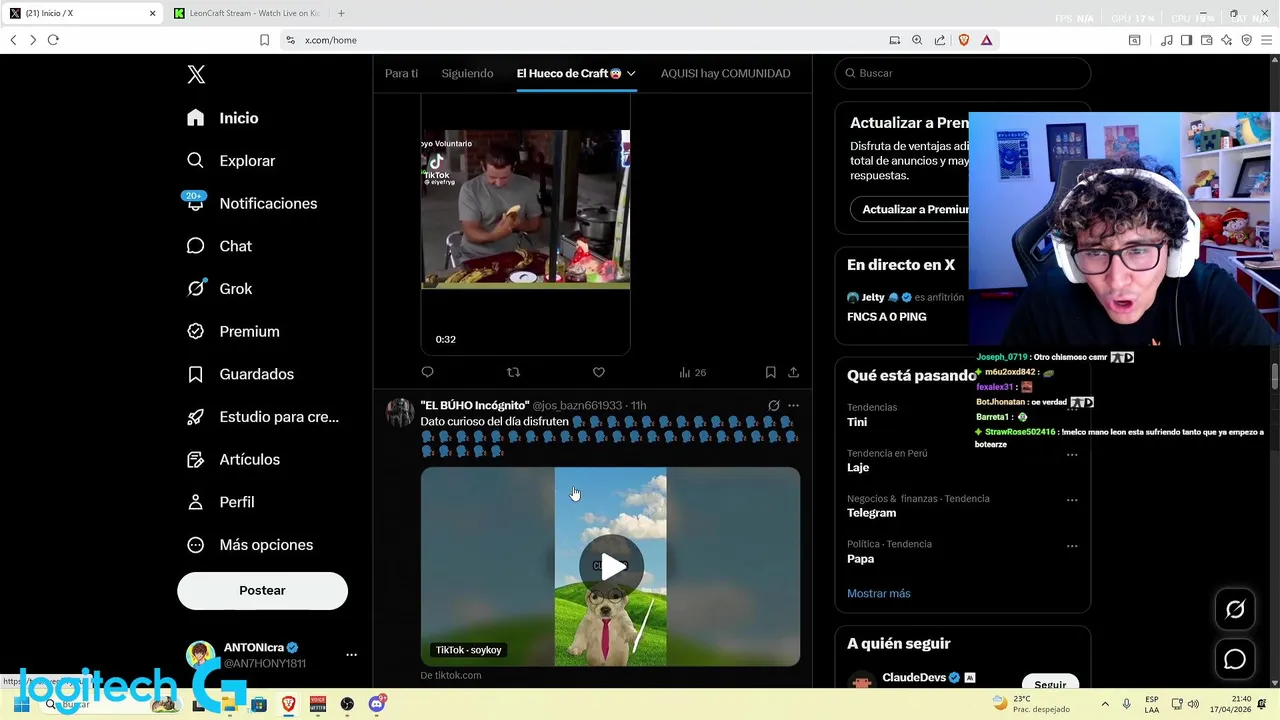
Task: Show hidden system tray icons
Action: point(1105,704)
